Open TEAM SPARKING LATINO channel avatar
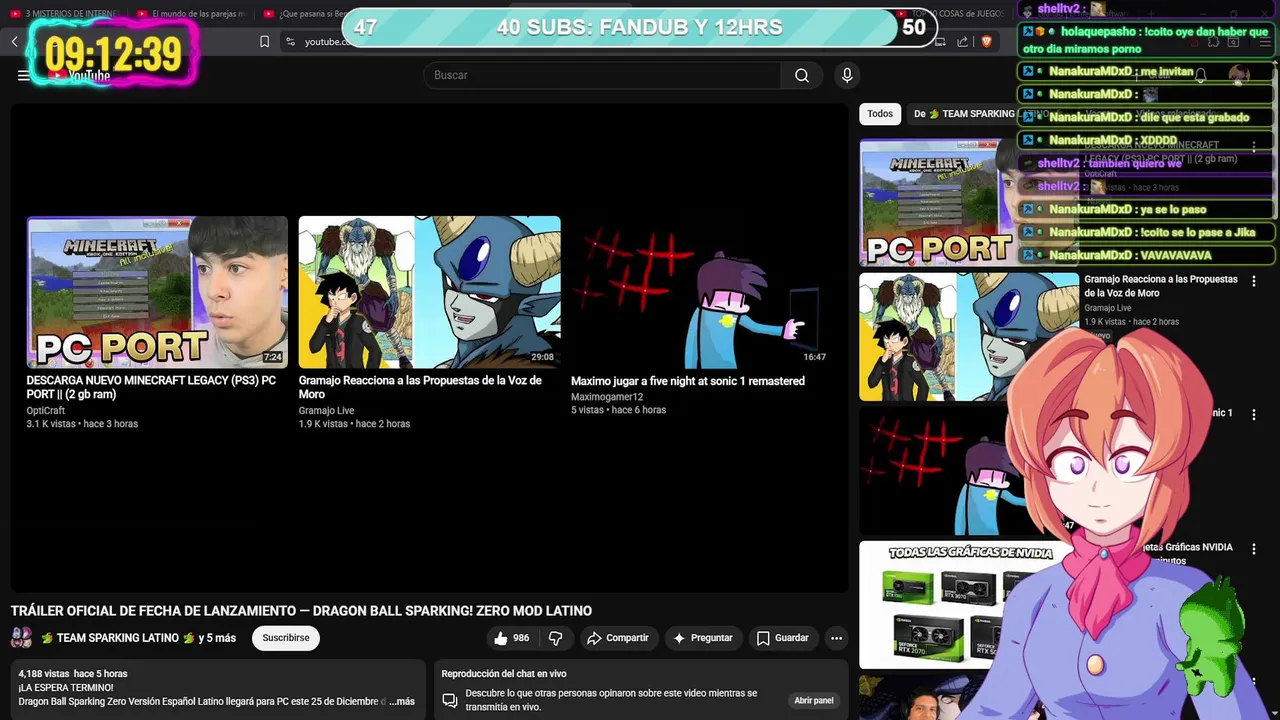1280x720 pixels. pyautogui.click(x=21, y=638)
